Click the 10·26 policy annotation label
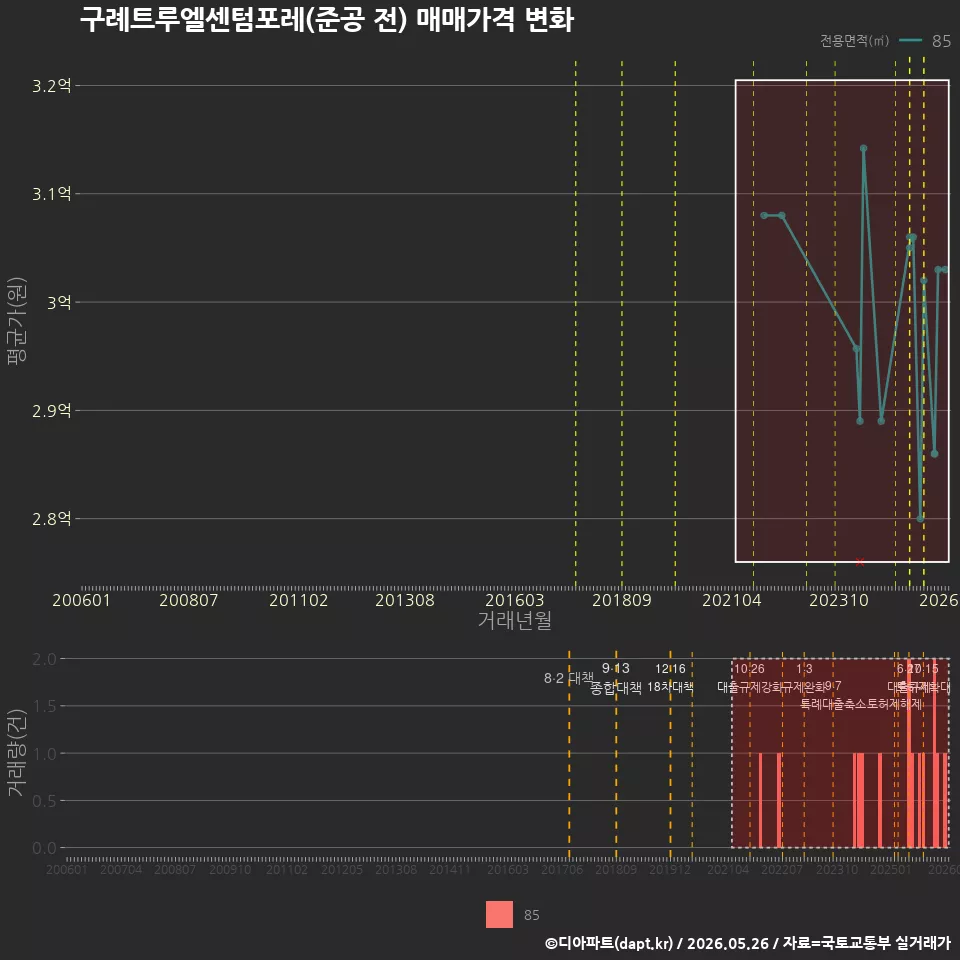Viewport: 960px width, 960px height. coord(749,669)
